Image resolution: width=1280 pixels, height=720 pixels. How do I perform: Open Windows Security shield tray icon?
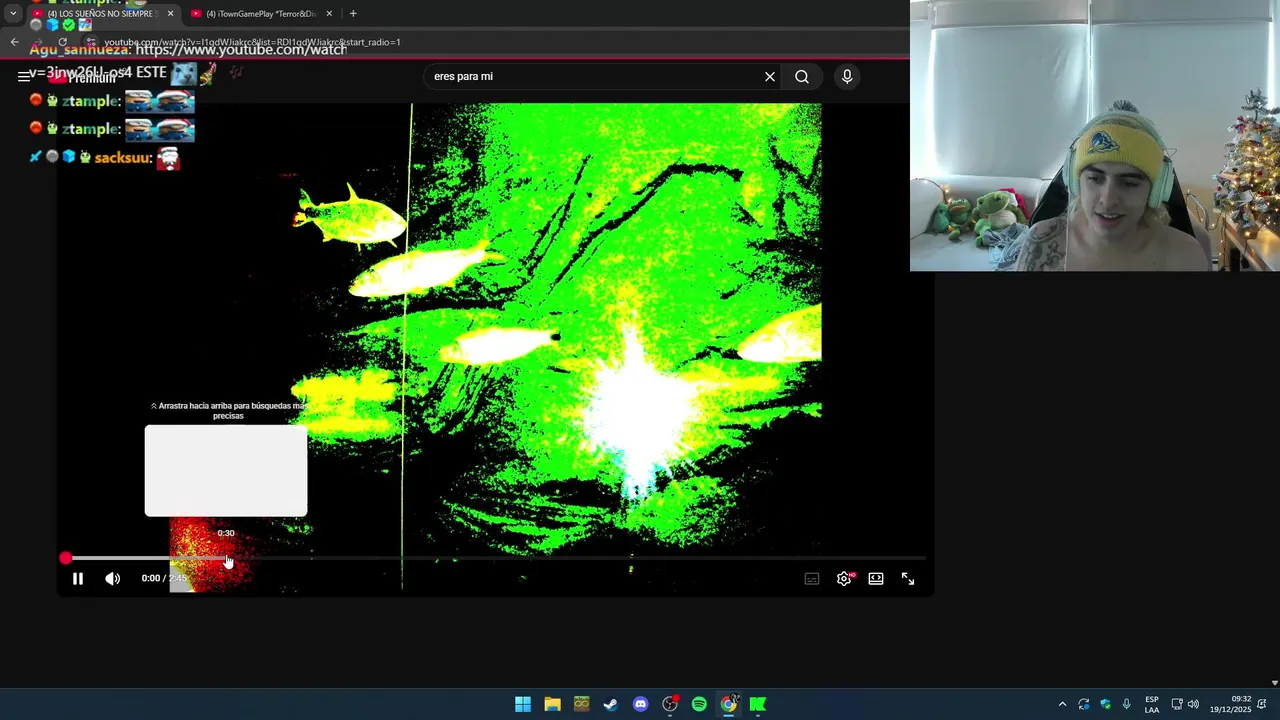tap(1106, 704)
